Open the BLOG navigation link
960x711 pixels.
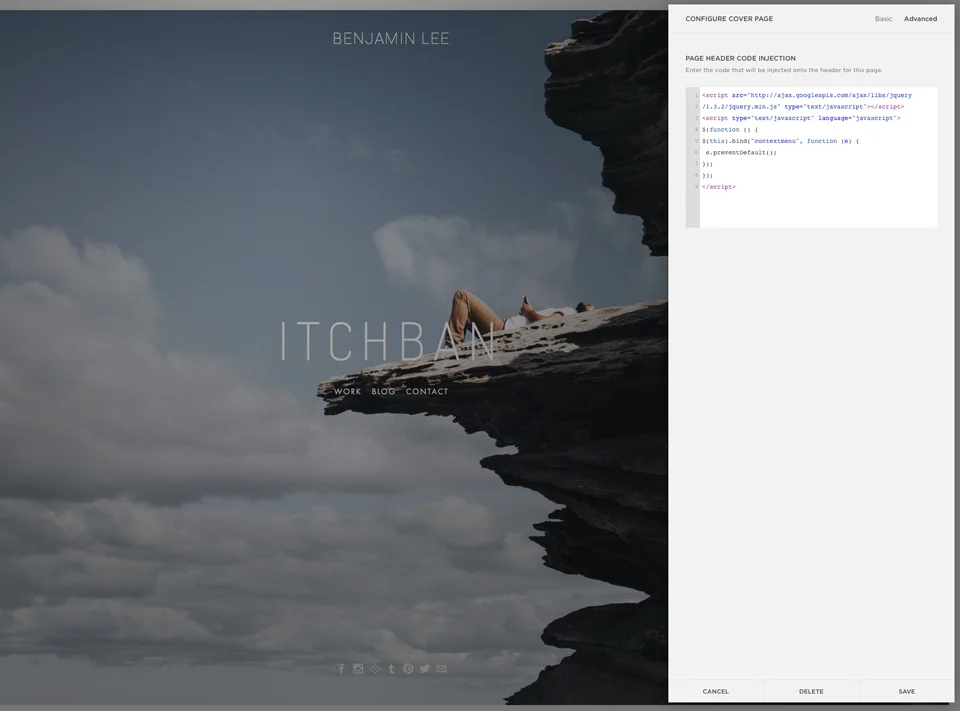point(383,391)
